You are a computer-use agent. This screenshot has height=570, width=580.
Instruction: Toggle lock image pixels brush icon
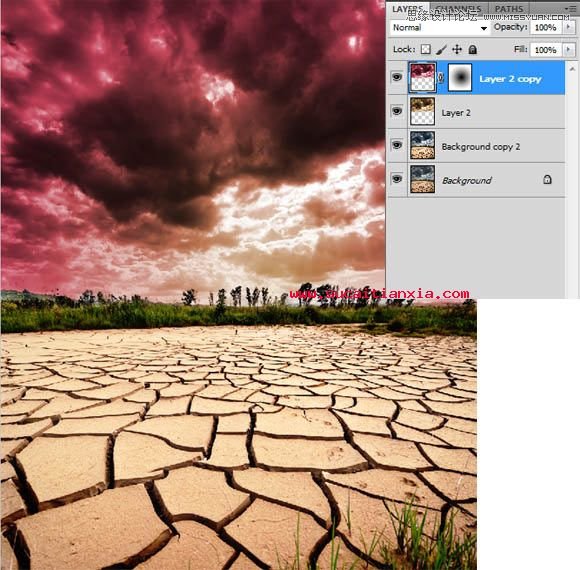(442, 49)
